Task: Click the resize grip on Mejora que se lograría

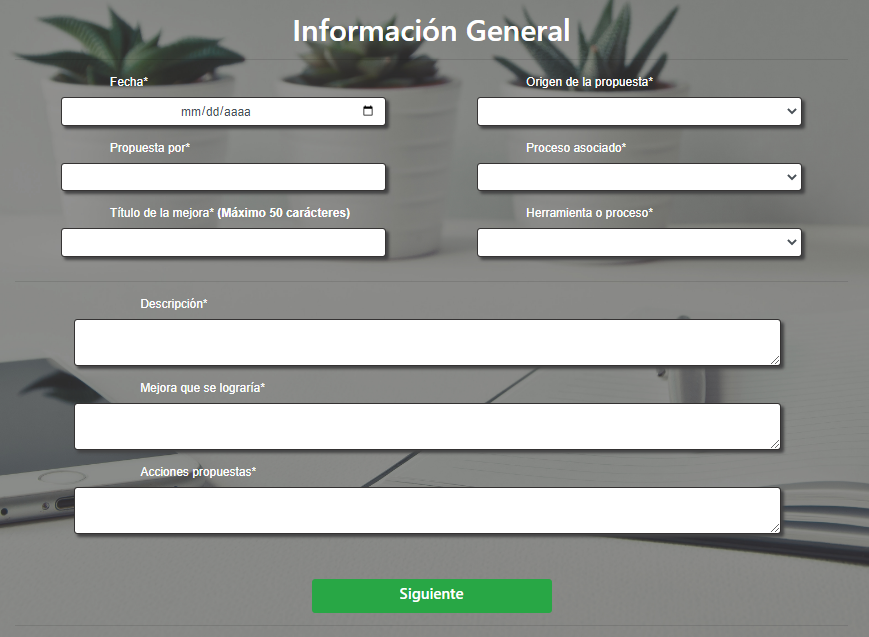Action: [x=775, y=444]
